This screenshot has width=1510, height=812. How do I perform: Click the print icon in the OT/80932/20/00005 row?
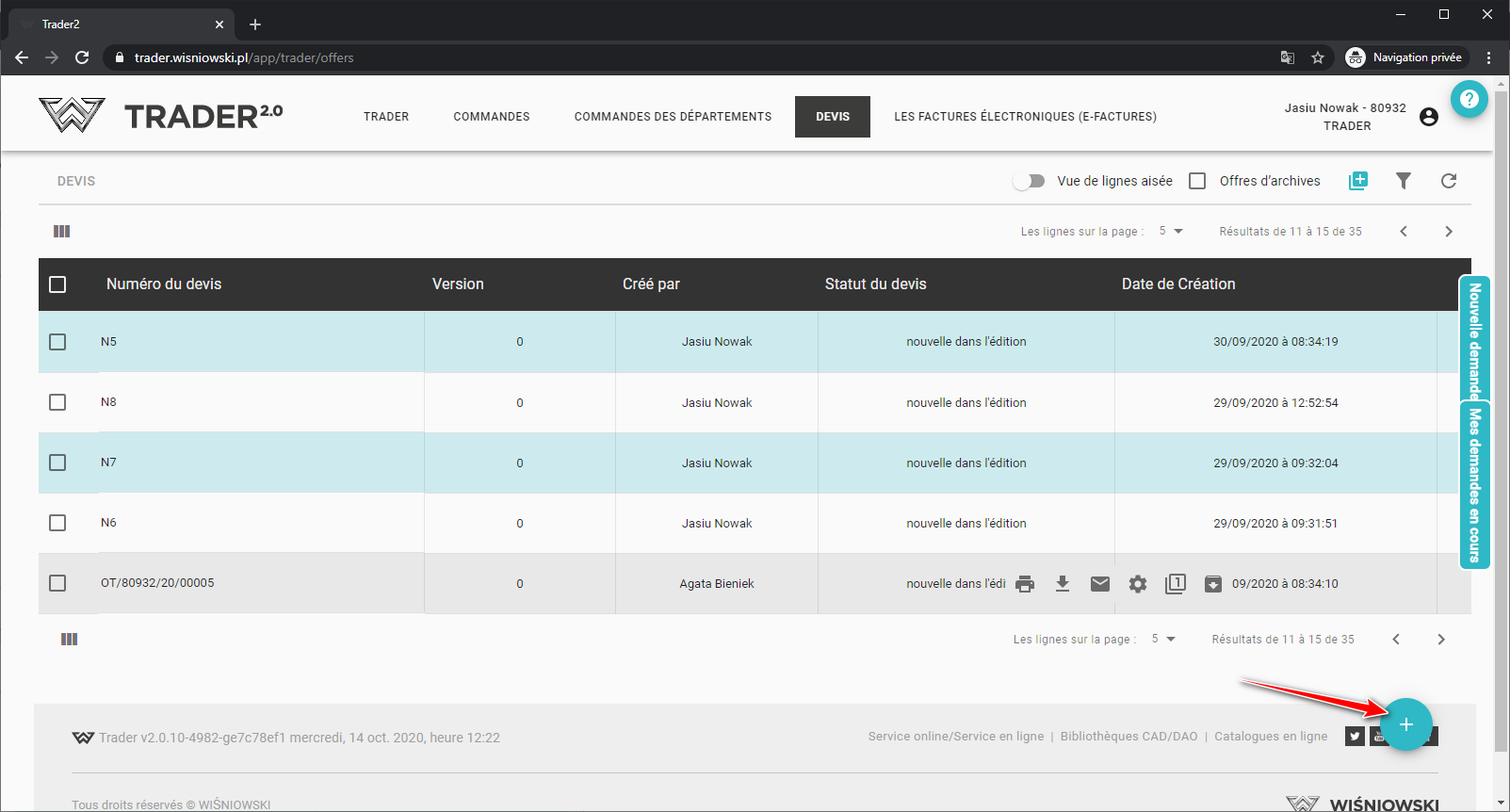(1025, 584)
